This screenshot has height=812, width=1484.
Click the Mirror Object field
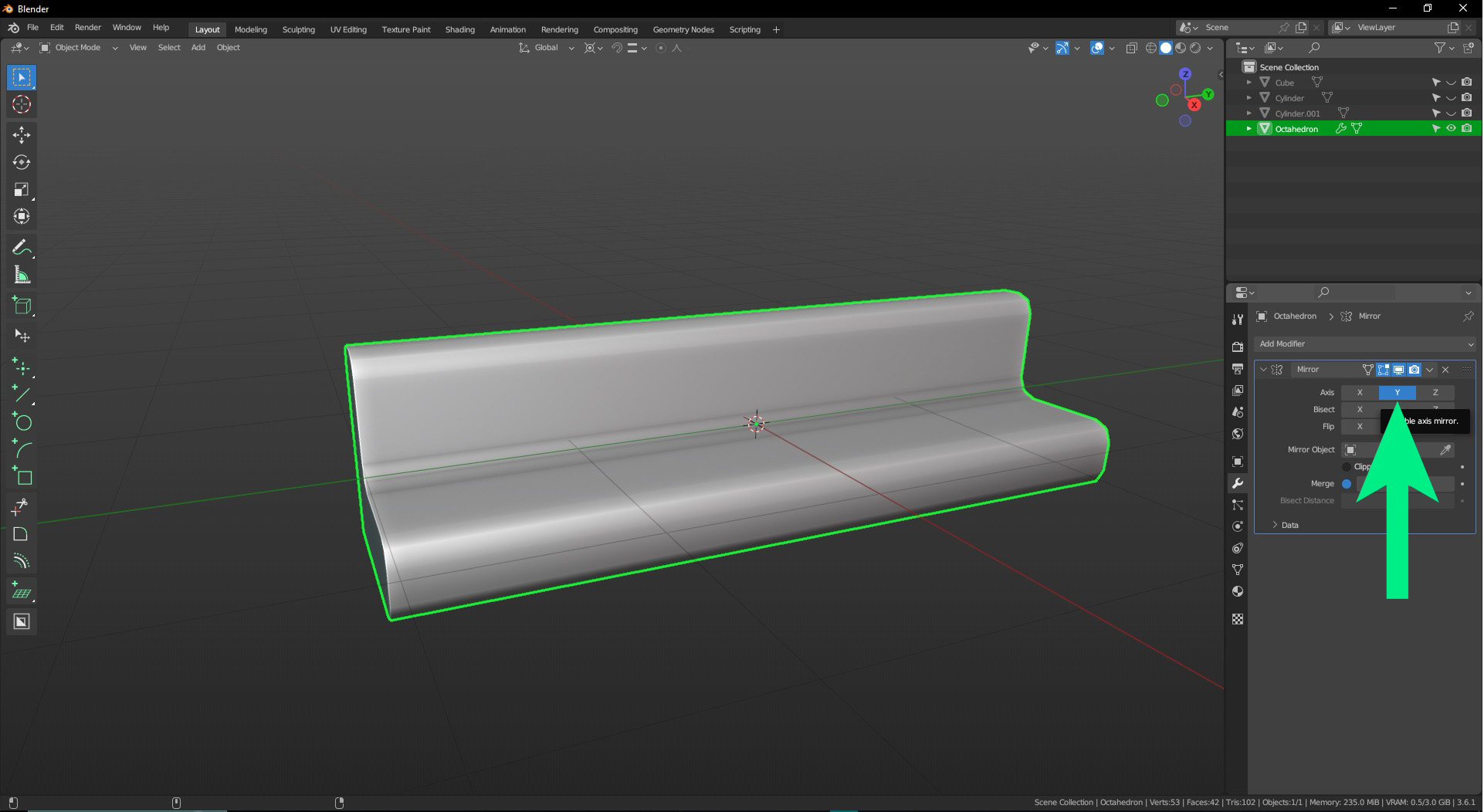pyautogui.click(x=1390, y=450)
